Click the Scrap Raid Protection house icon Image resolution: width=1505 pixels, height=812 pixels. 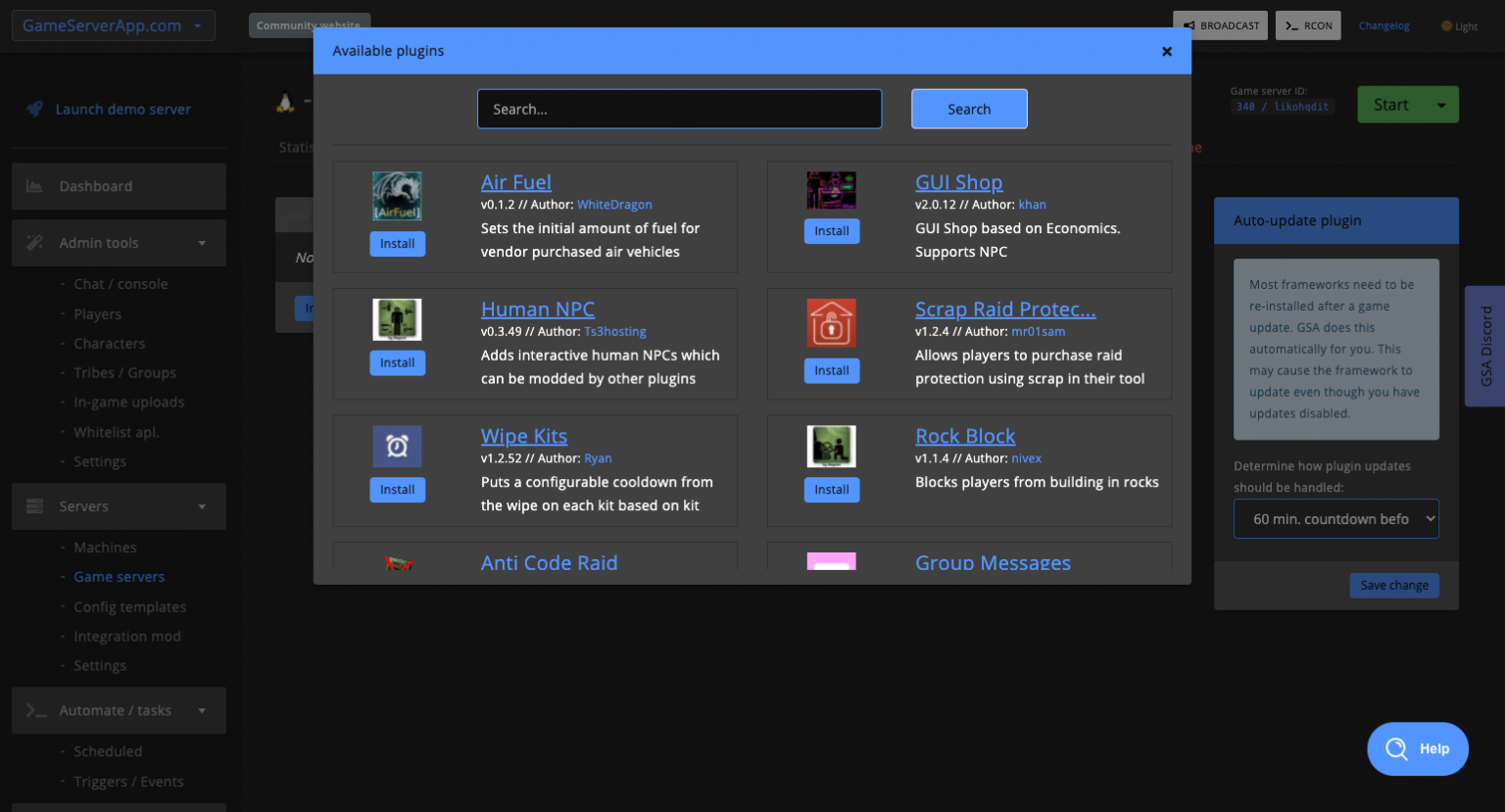[x=831, y=323]
